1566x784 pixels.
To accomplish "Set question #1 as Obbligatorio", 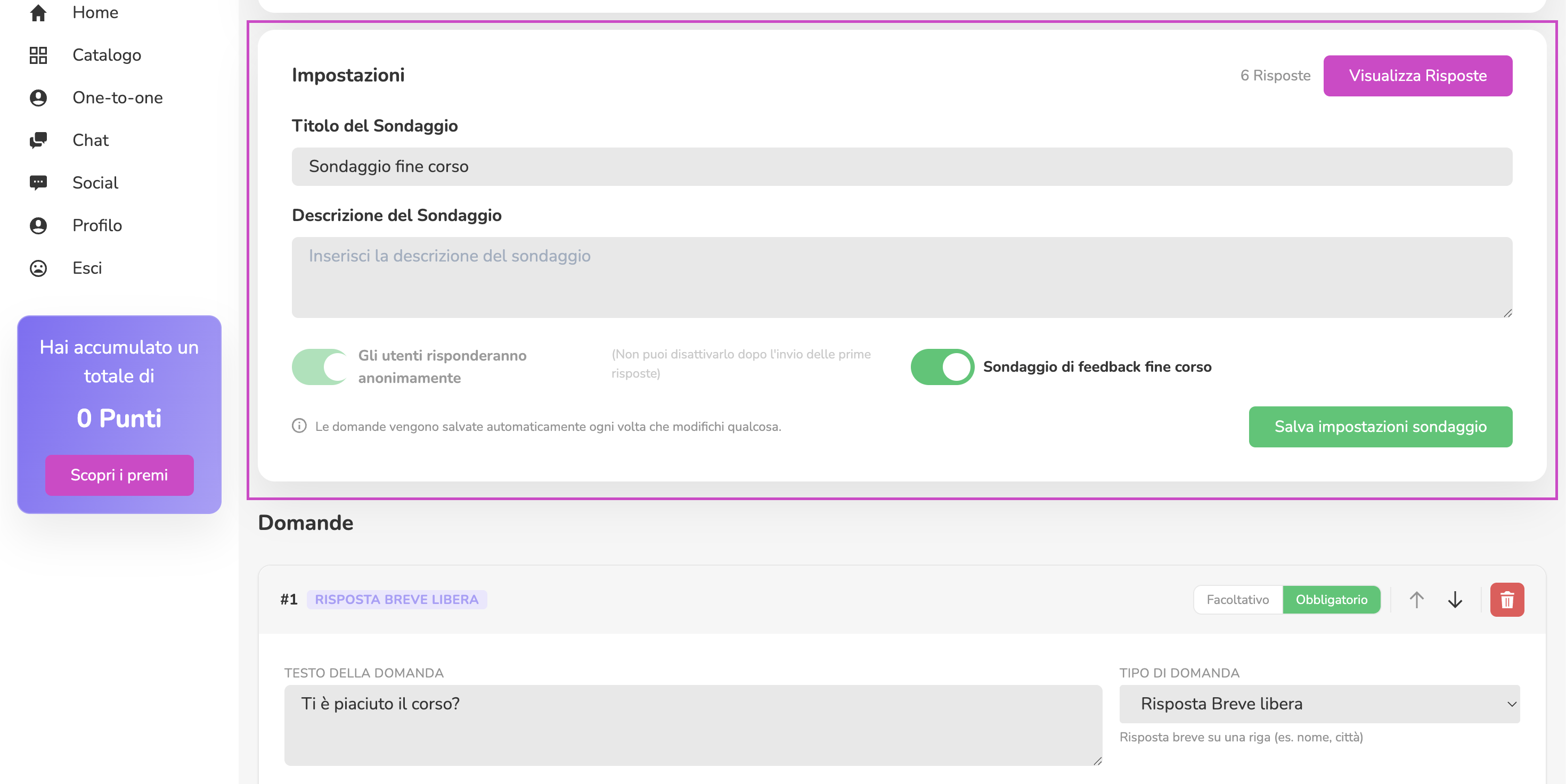I will point(1331,600).
